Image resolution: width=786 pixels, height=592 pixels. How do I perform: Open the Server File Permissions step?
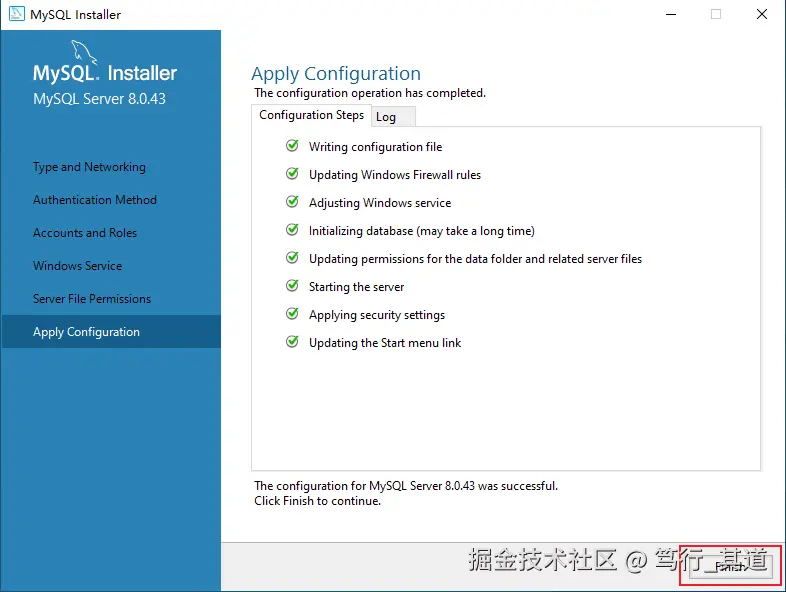(92, 299)
